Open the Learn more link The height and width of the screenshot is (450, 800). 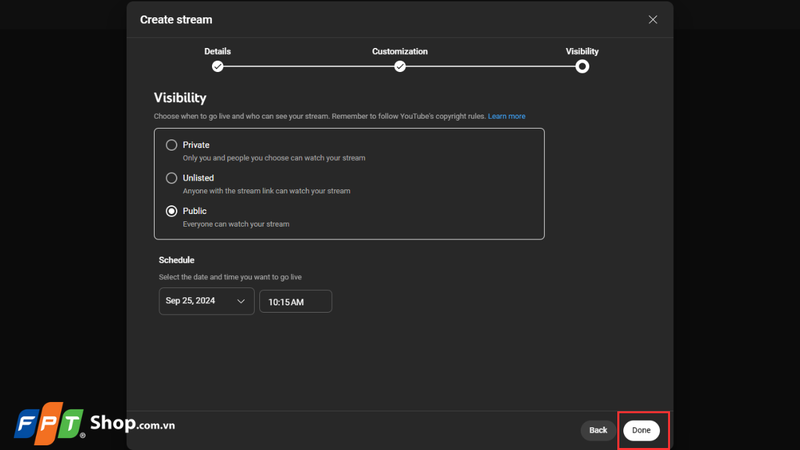pyautogui.click(x=506, y=116)
